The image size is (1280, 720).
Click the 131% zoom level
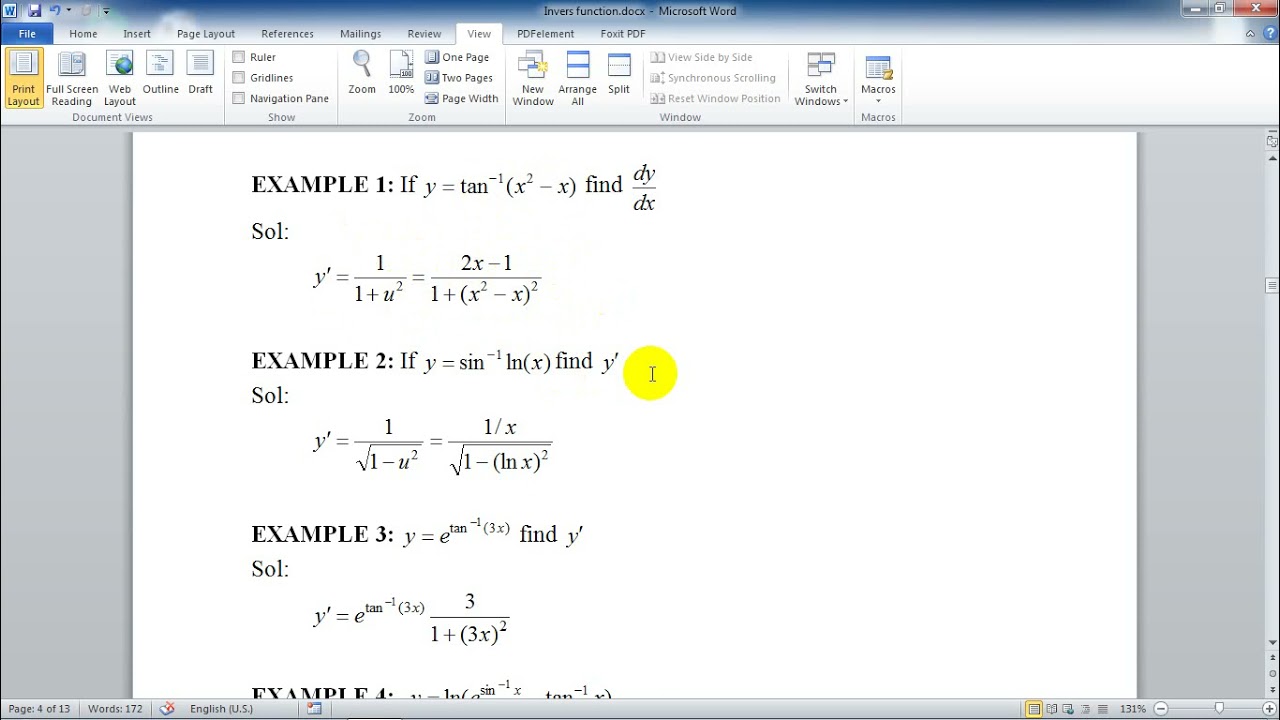pyautogui.click(x=1133, y=709)
